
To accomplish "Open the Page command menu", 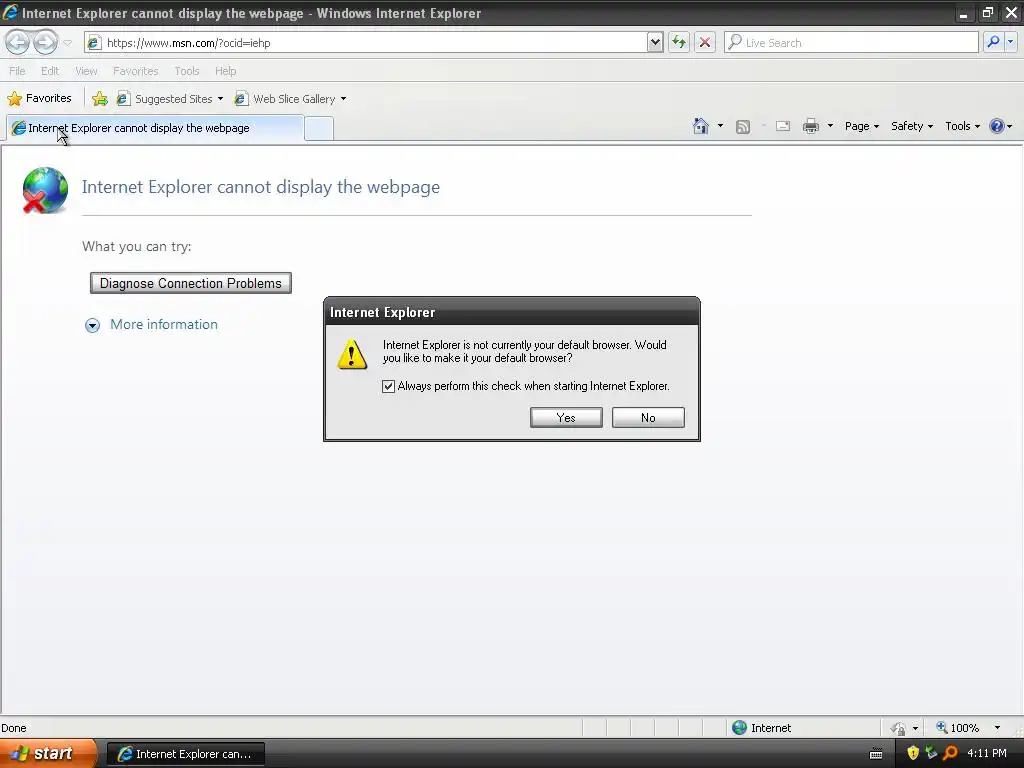I will pos(861,126).
